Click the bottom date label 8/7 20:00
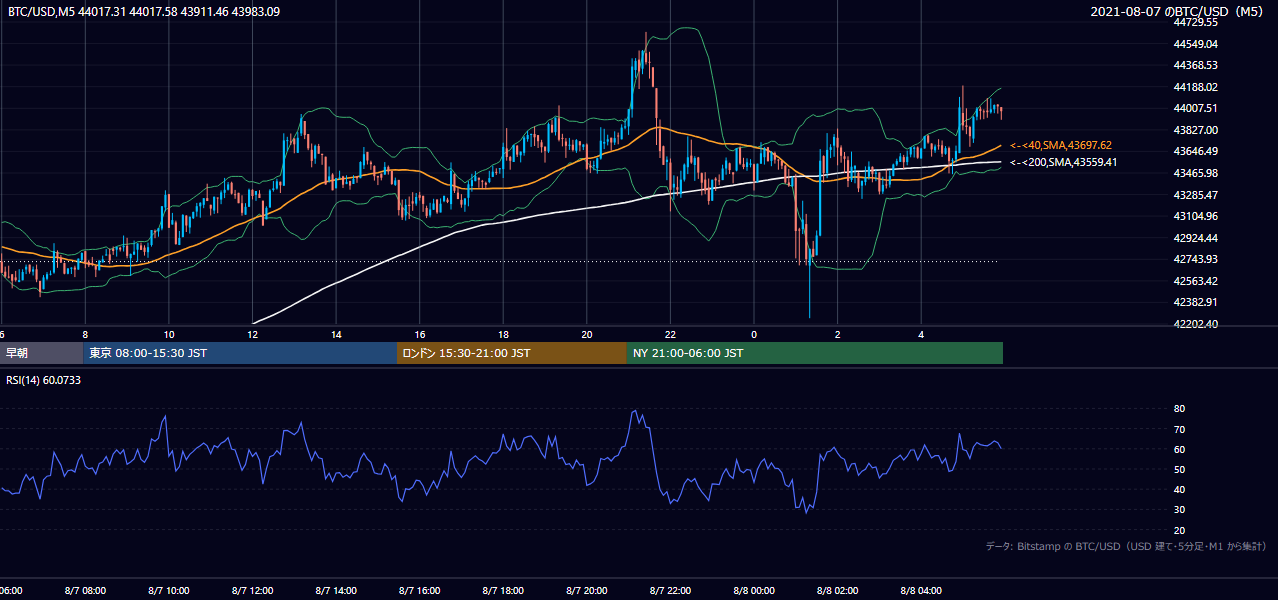Screen dimensions: 1278x600 pos(587,591)
